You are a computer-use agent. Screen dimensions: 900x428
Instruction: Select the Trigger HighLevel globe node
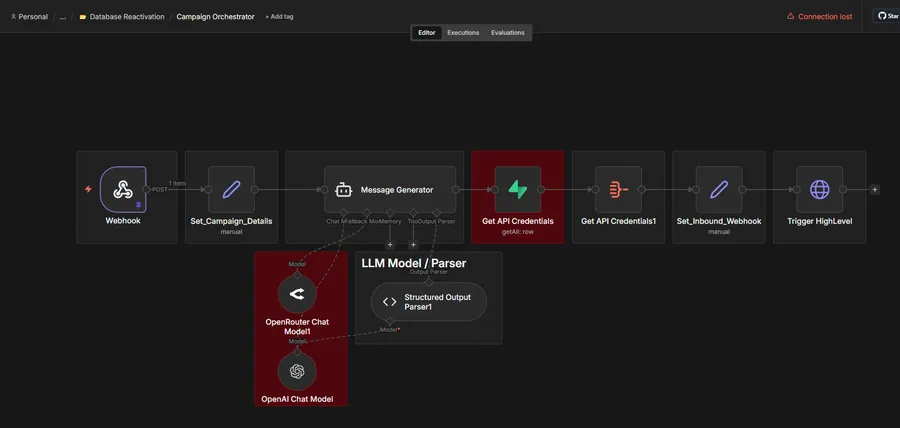pyautogui.click(x=820, y=189)
